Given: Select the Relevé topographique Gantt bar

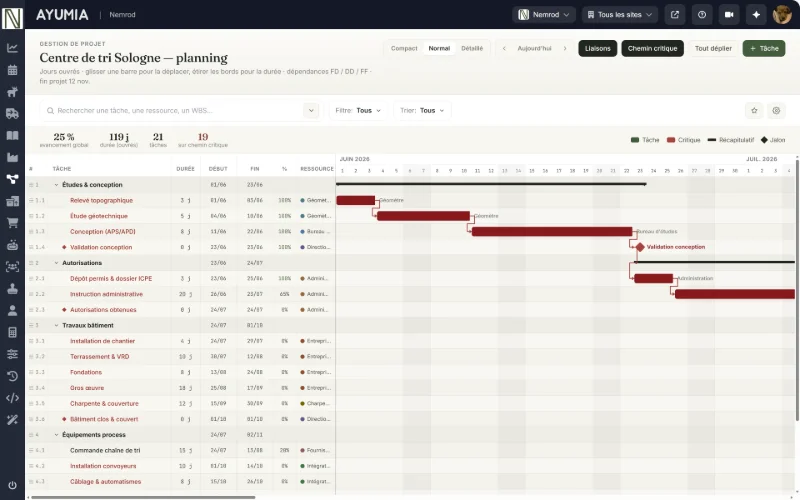Looking at the screenshot, I should [x=356, y=201].
